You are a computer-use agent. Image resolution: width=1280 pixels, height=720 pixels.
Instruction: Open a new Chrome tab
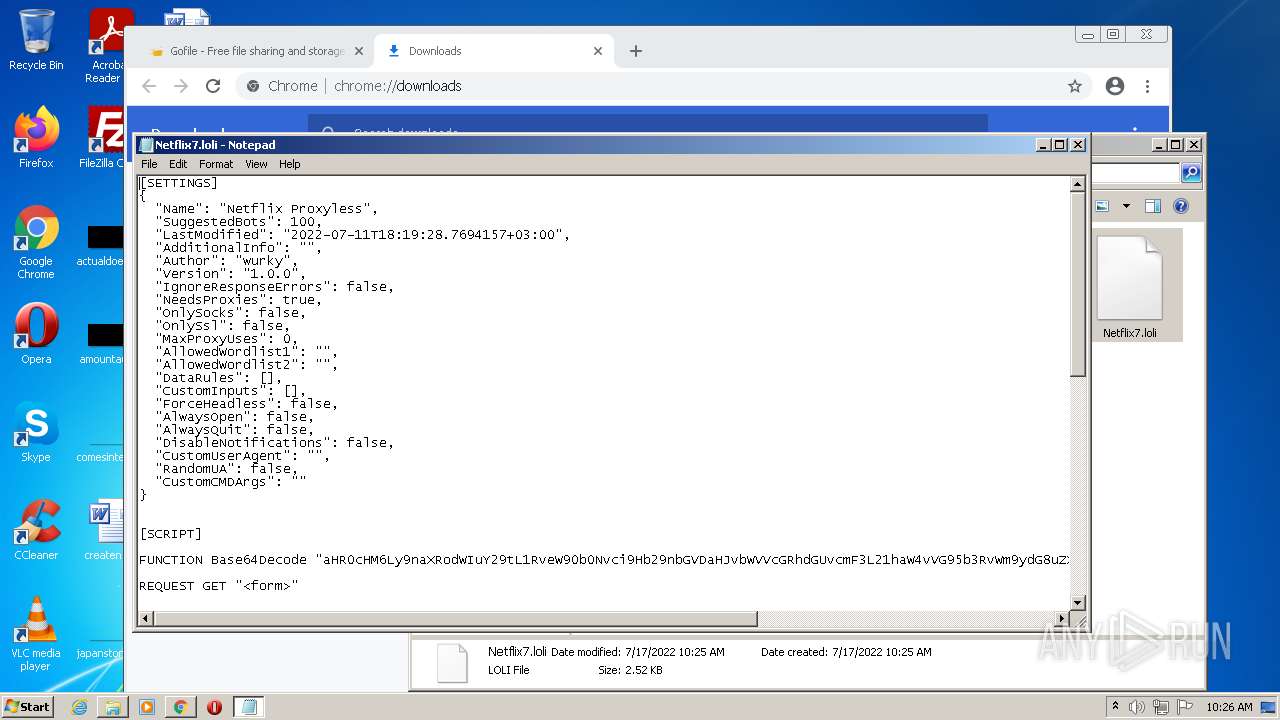(x=636, y=51)
